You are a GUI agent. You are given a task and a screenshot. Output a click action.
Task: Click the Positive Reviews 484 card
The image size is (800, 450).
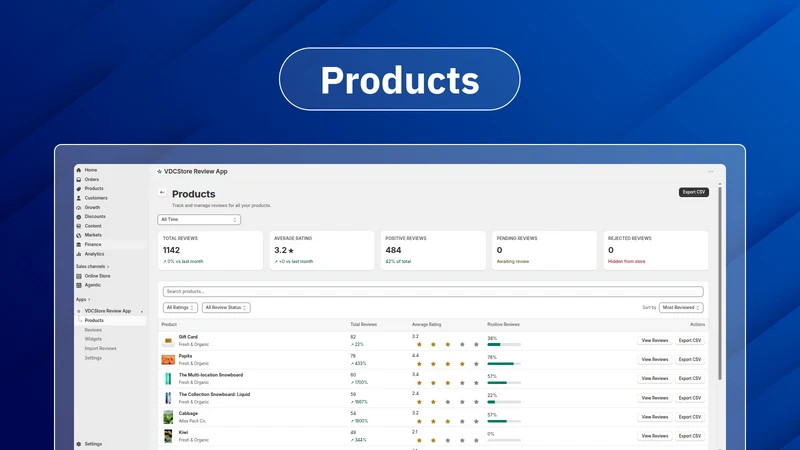(433, 250)
